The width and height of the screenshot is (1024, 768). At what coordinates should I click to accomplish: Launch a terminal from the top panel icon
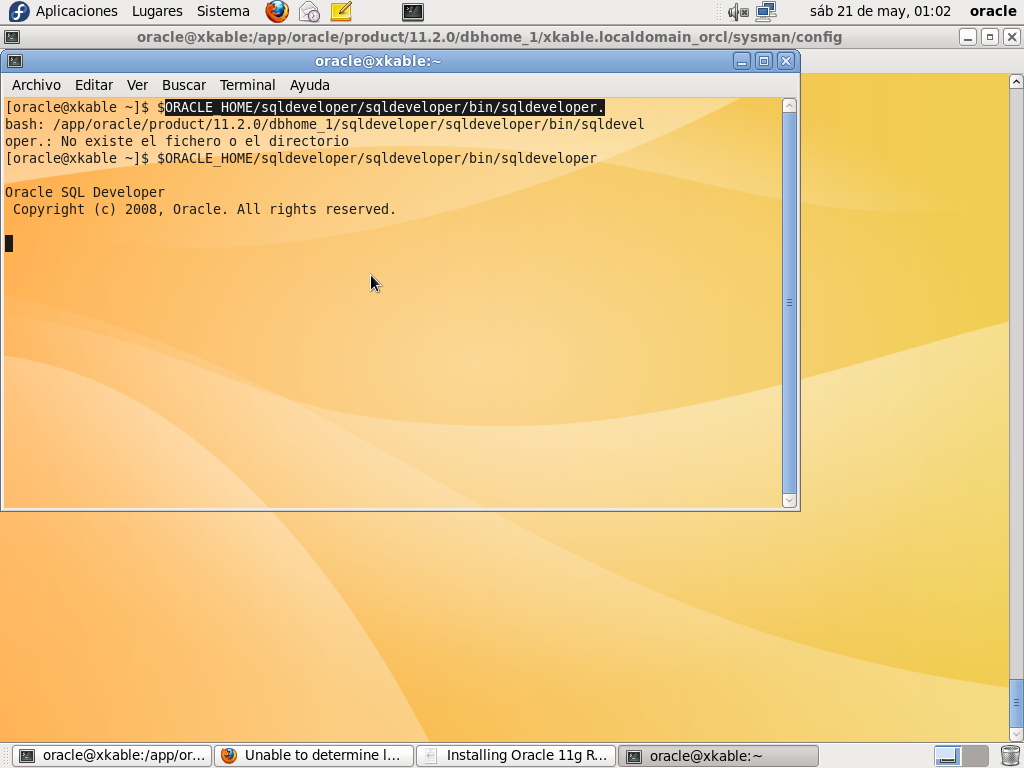point(413,11)
